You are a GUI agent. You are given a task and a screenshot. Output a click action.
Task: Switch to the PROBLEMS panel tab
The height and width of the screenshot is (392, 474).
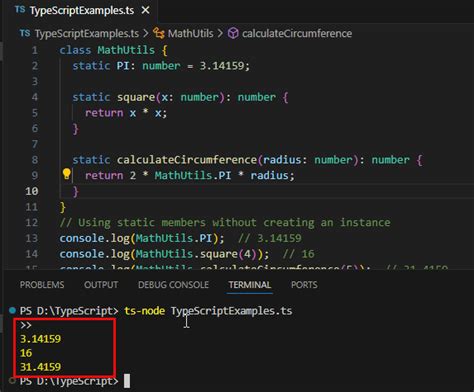(42, 285)
